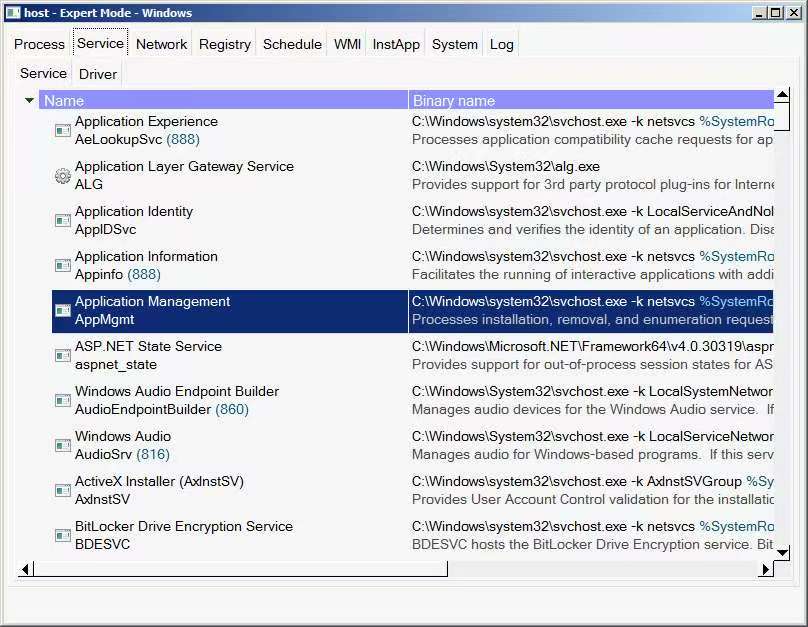
Task: Switch to the Driver sub-tab
Action: 98,74
